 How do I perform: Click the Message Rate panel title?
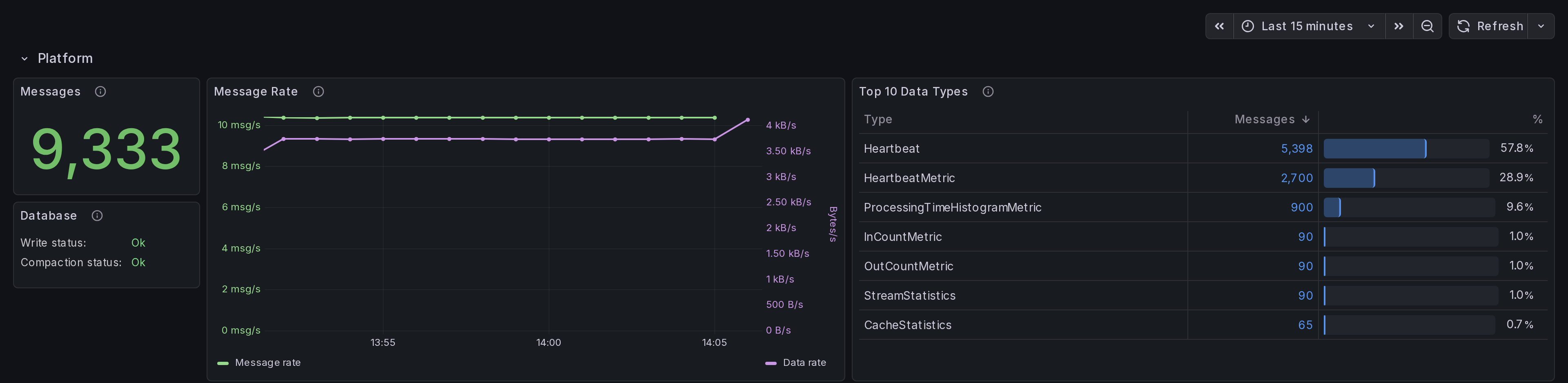tap(256, 91)
